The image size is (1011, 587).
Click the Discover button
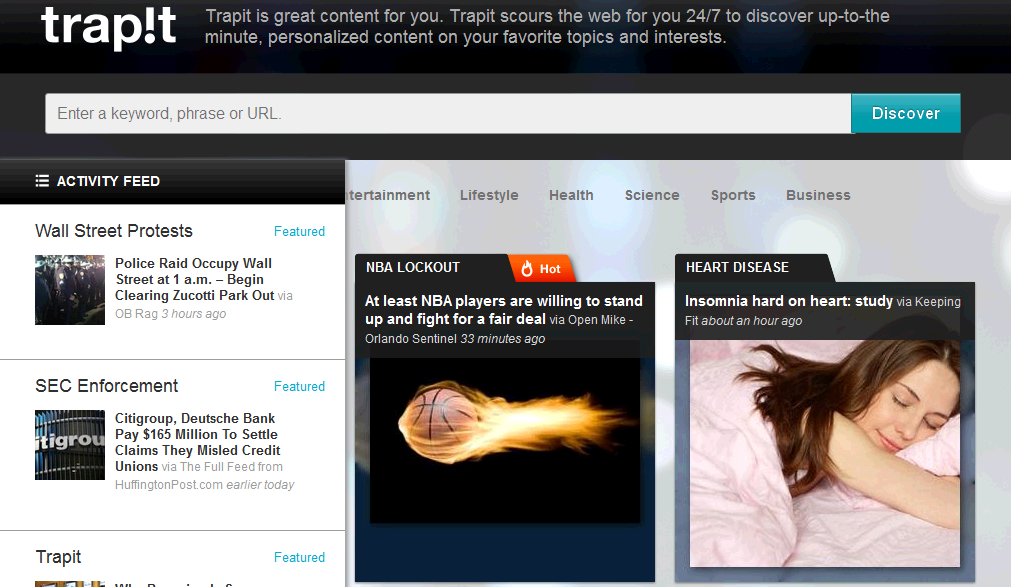906,114
